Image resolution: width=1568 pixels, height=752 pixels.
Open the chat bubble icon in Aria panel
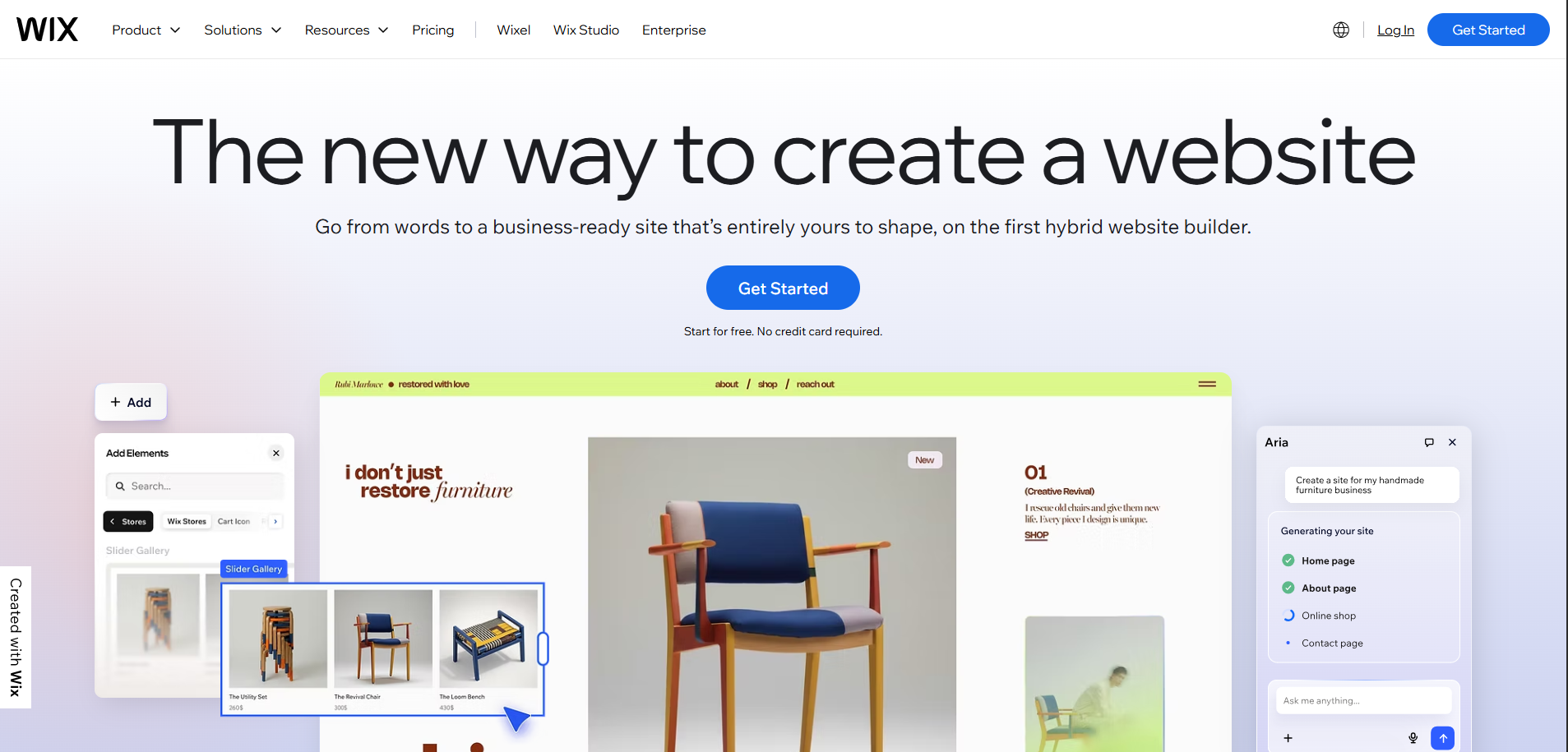pos(1429,442)
